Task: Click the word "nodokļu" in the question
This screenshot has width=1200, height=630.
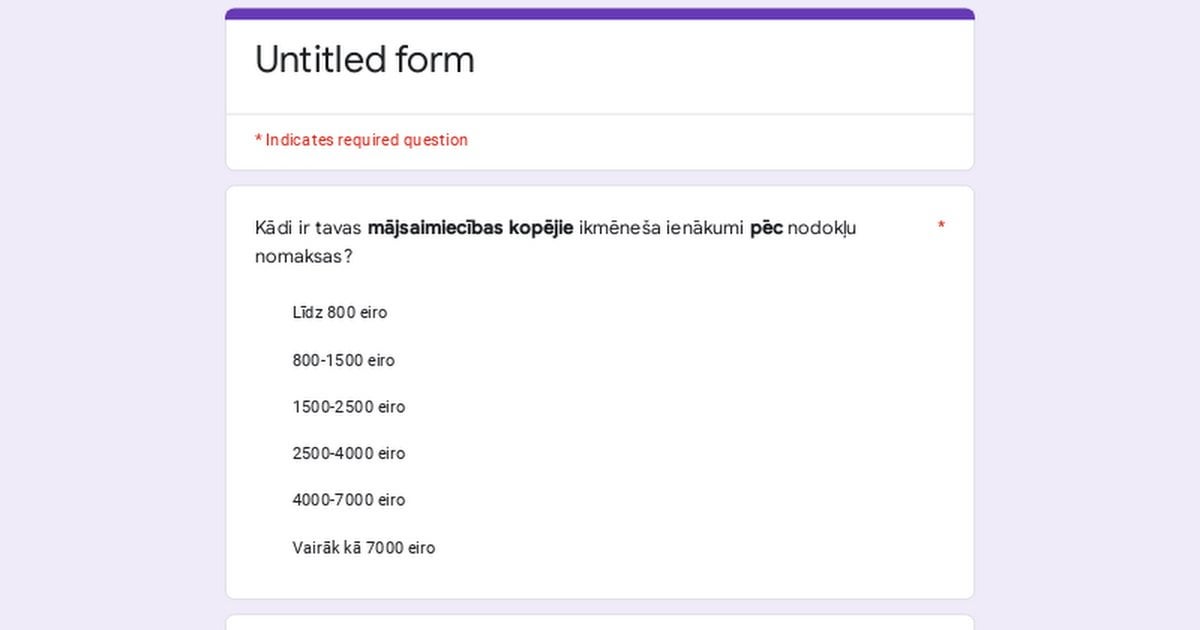Action: (x=822, y=229)
